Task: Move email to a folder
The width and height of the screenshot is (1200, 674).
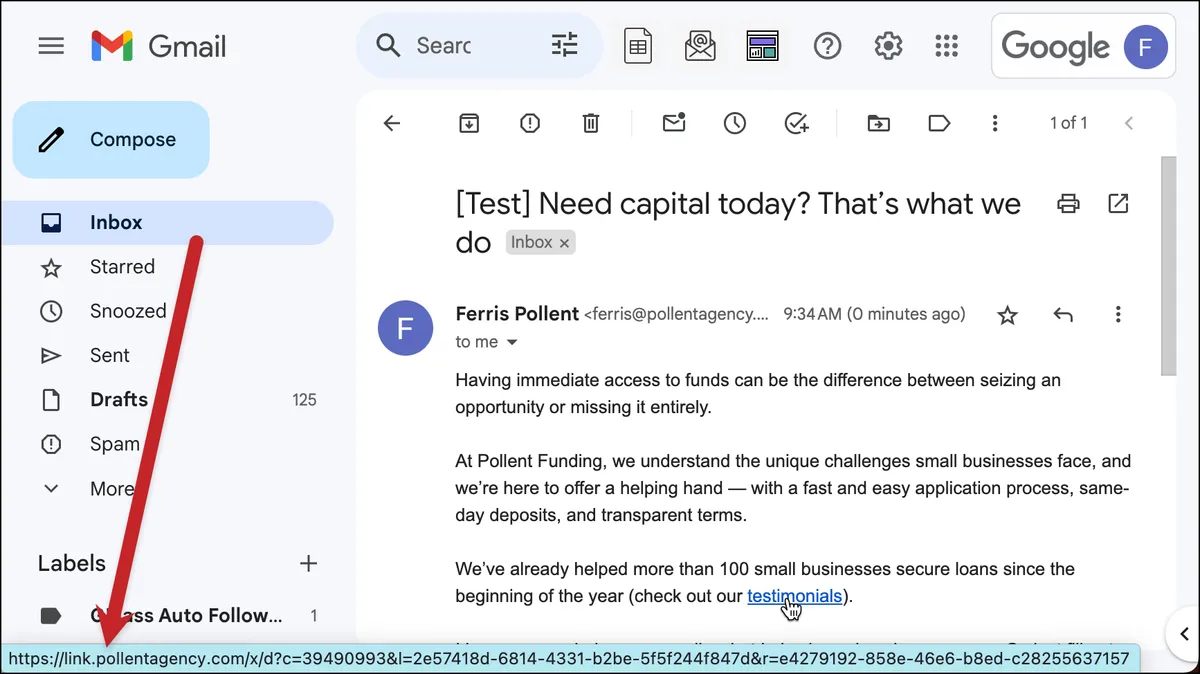Action: tap(878, 123)
